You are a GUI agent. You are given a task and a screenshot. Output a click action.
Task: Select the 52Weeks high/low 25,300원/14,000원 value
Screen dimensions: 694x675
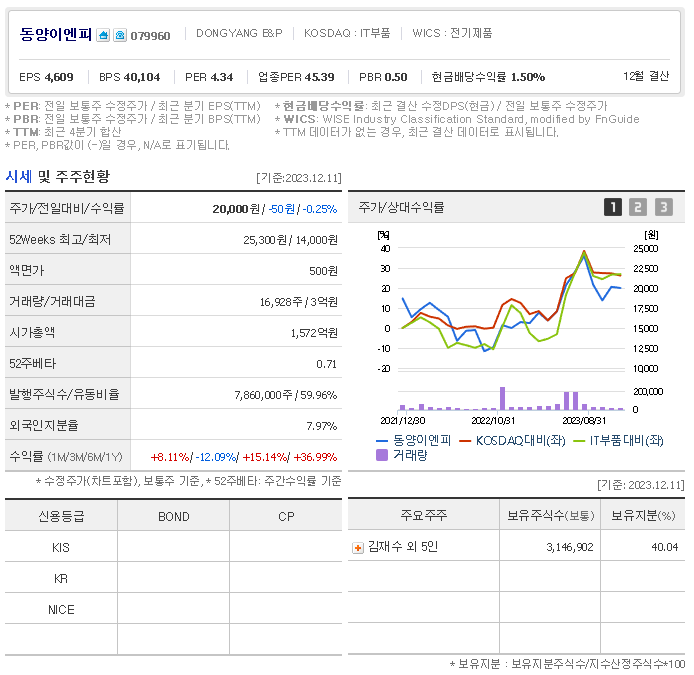pyautogui.click(x=290, y=240)
